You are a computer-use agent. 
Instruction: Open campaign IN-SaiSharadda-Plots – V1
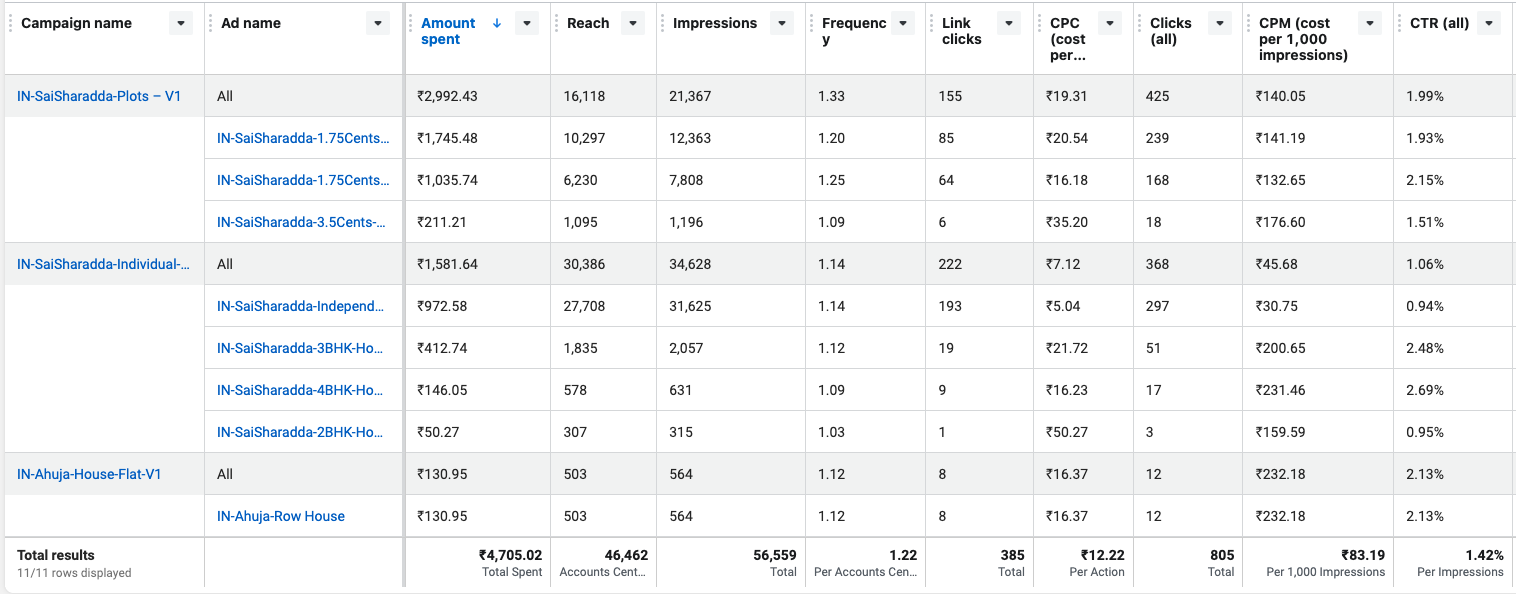coord(99,96)
